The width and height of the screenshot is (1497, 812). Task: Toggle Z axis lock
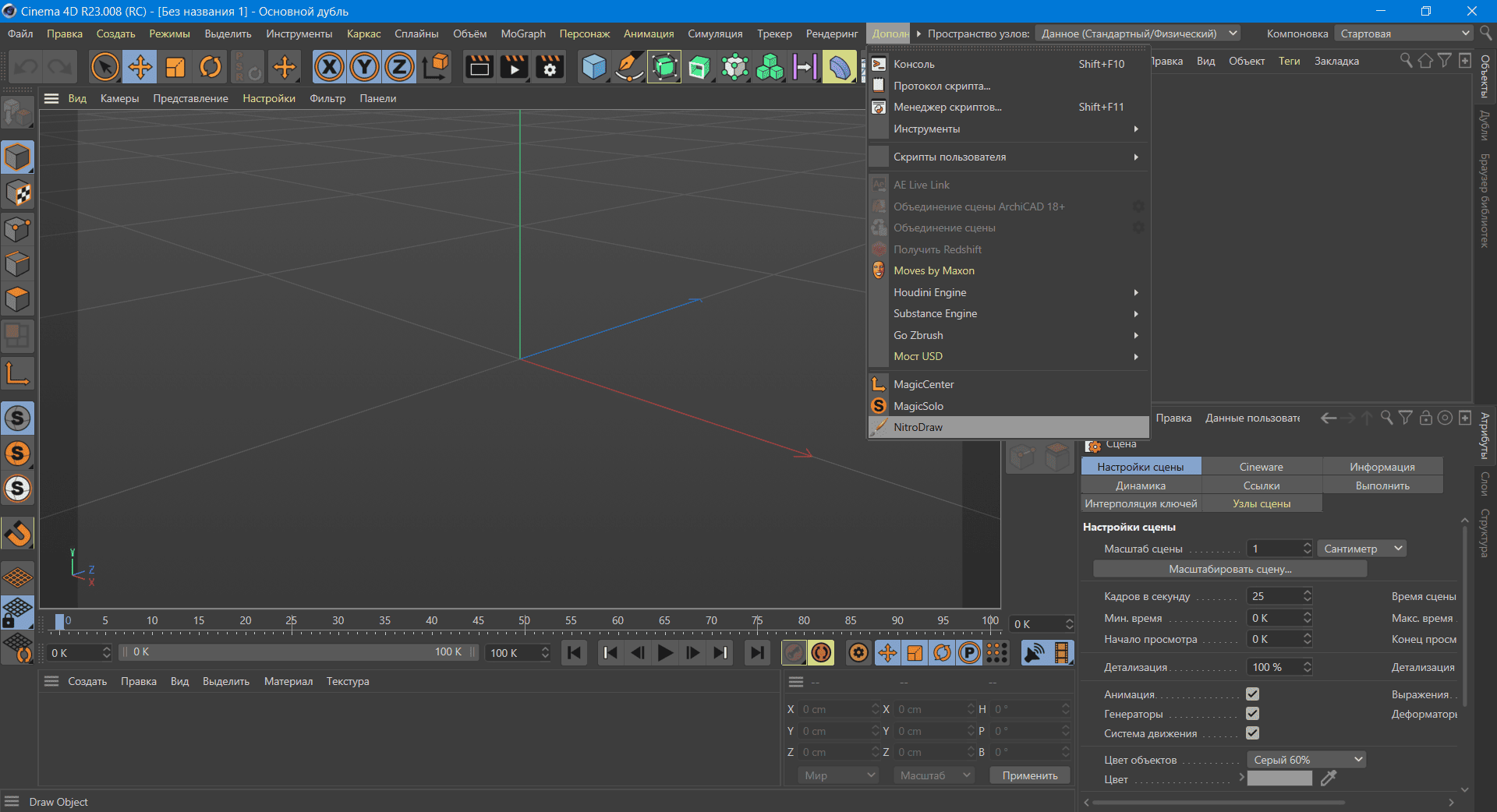(399, 67)
